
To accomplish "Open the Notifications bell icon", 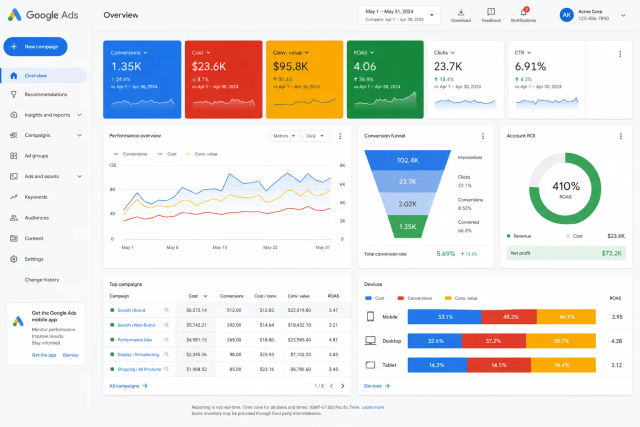I will point(523,11).
